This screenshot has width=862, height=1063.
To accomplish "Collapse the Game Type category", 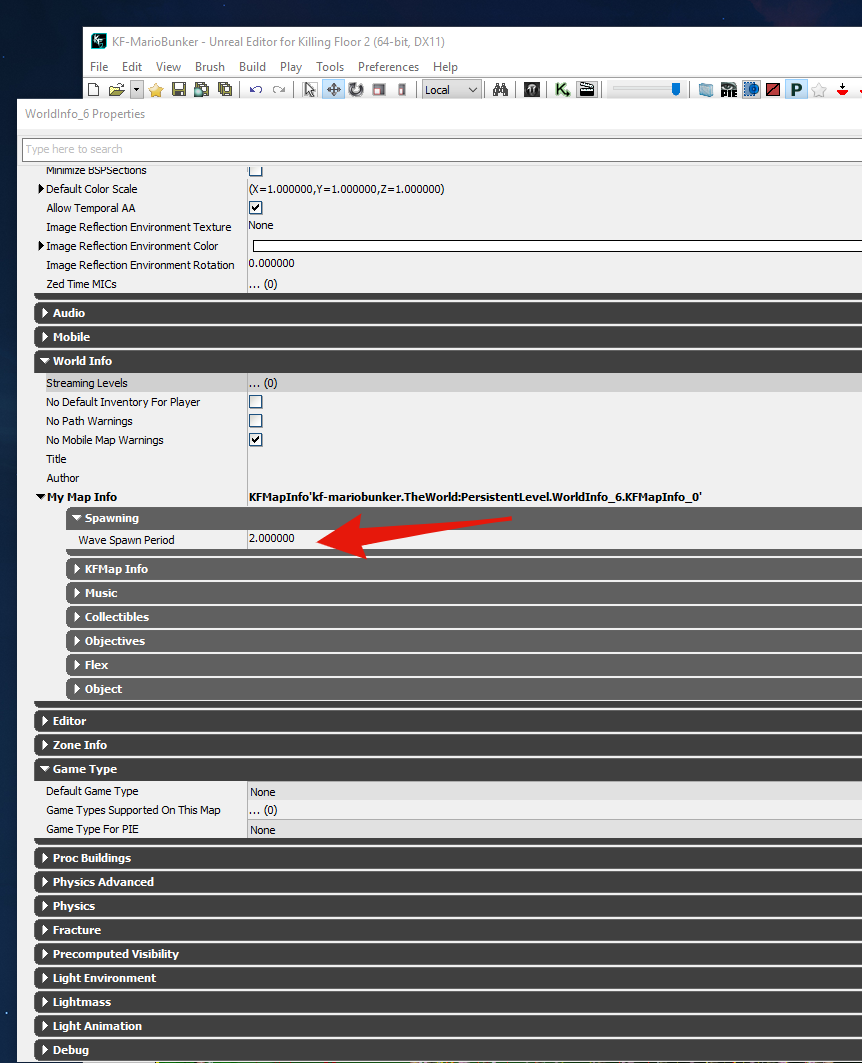I will click(45, 769).
